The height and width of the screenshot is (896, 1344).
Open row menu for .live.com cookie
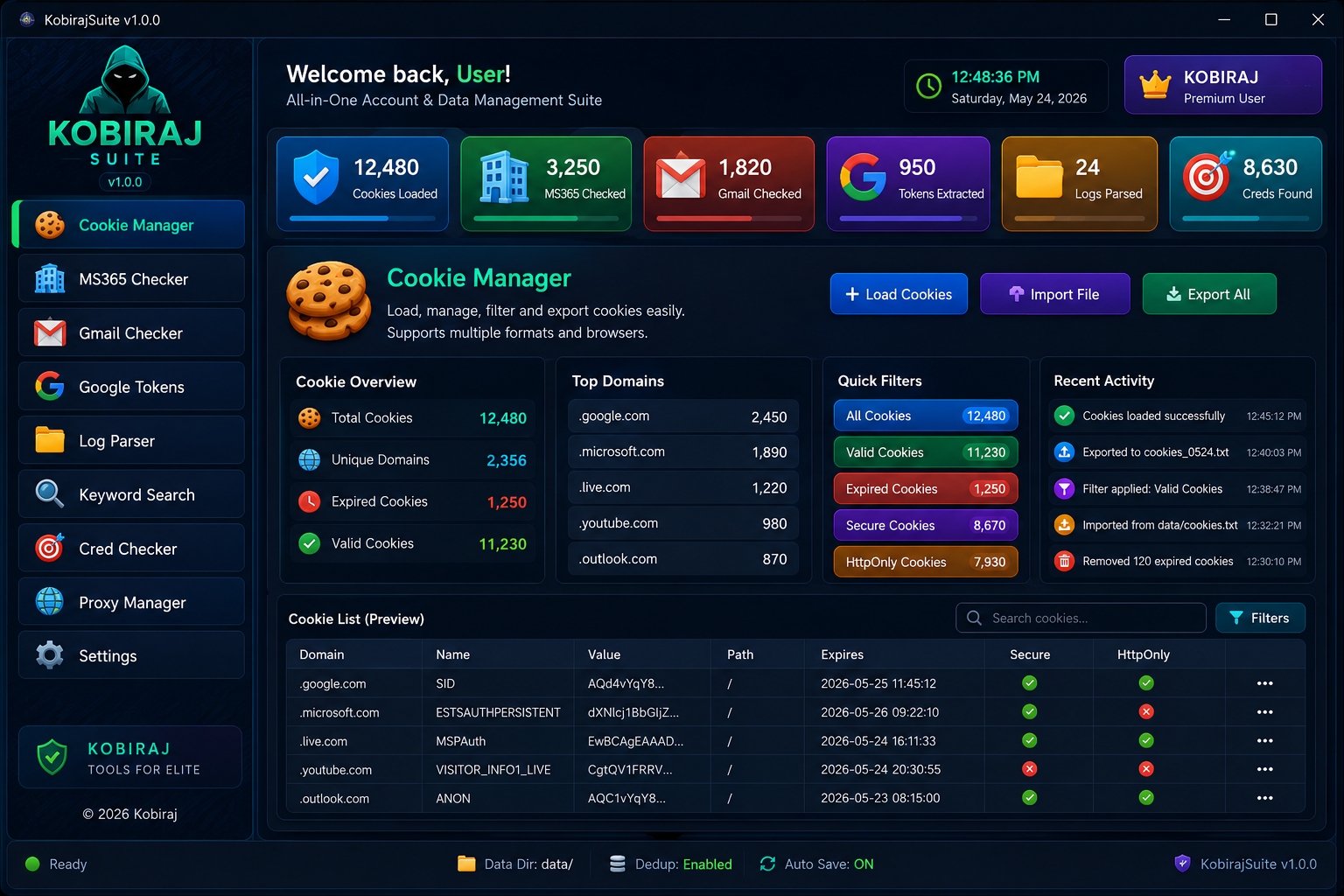pos(1264,741)
